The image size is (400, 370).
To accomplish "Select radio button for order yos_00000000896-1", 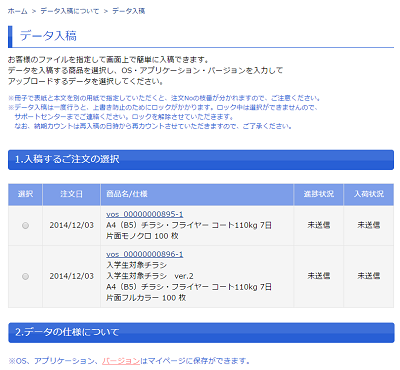I will (25, 276).
